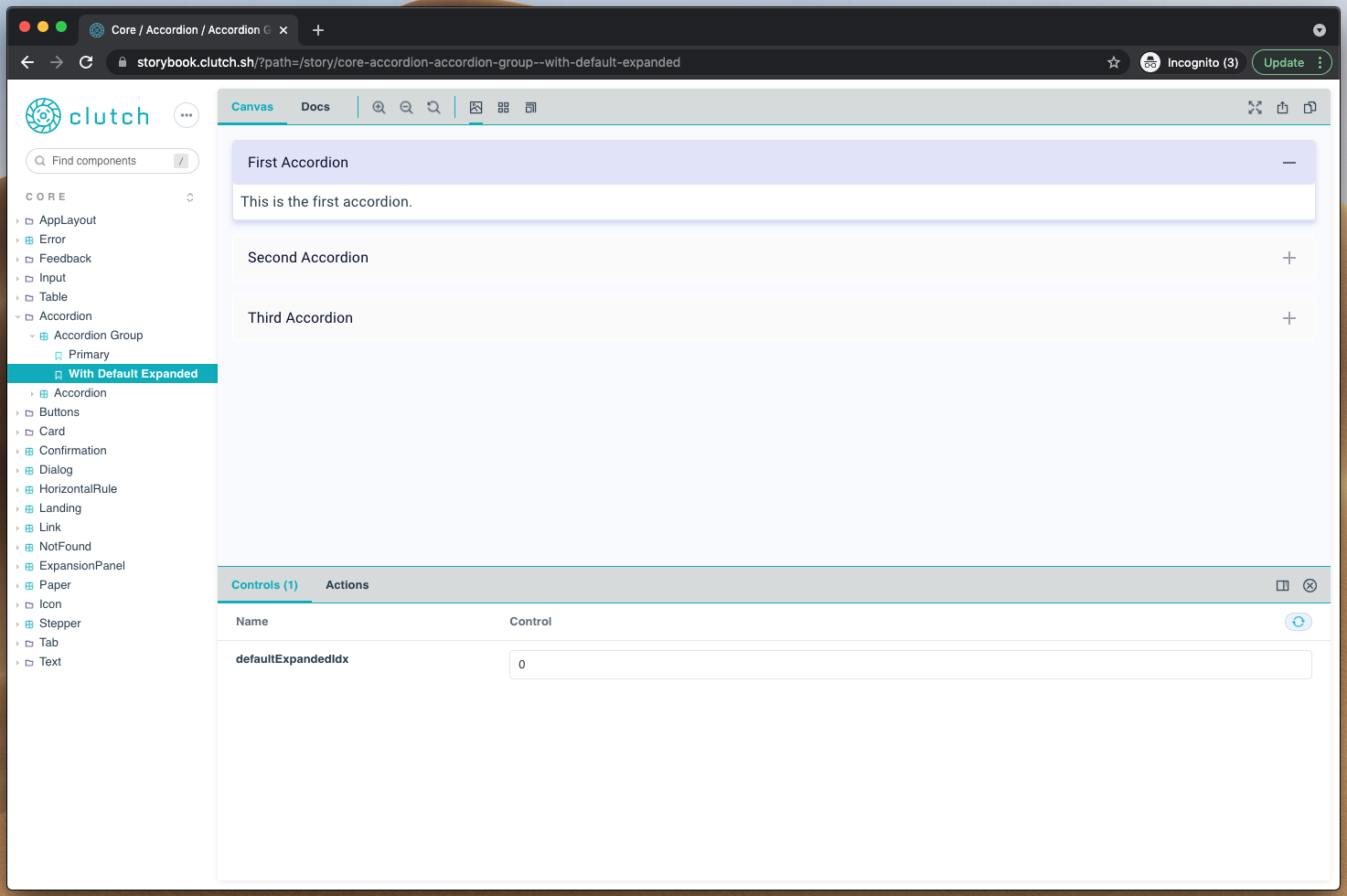This screenshot has width=1347, height=896.
Task: Open tab search dropdown arrow
Action: [x=1319, y=30]
